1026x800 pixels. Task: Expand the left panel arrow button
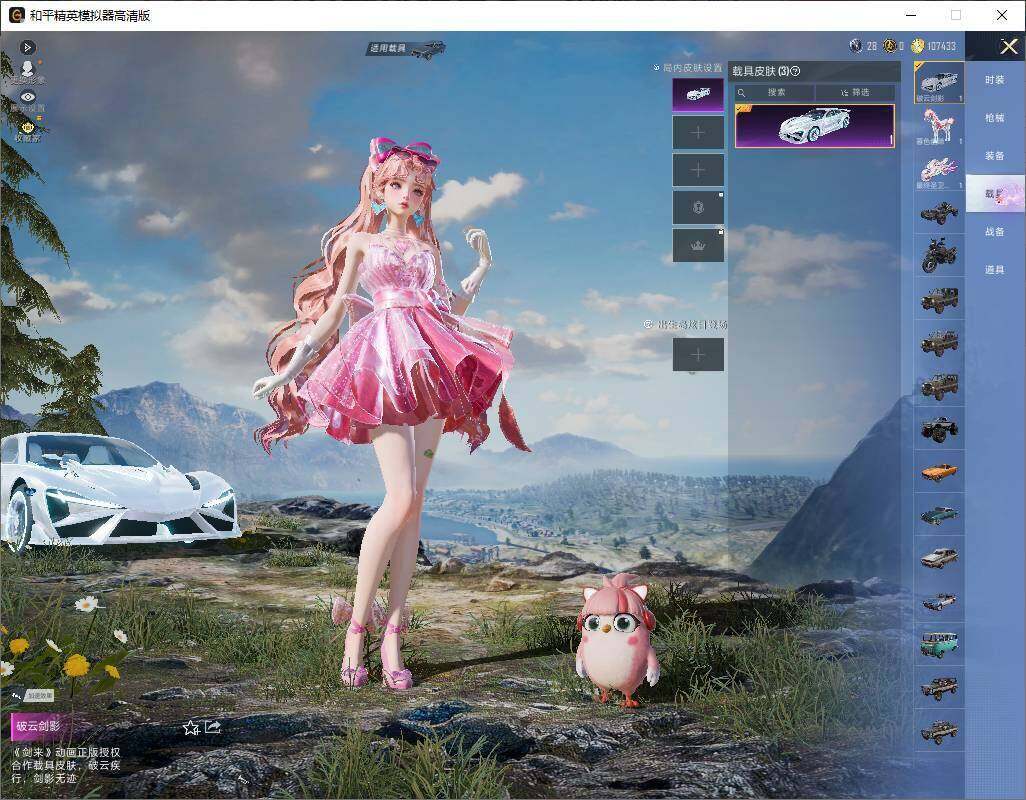(x=27, y=47)
